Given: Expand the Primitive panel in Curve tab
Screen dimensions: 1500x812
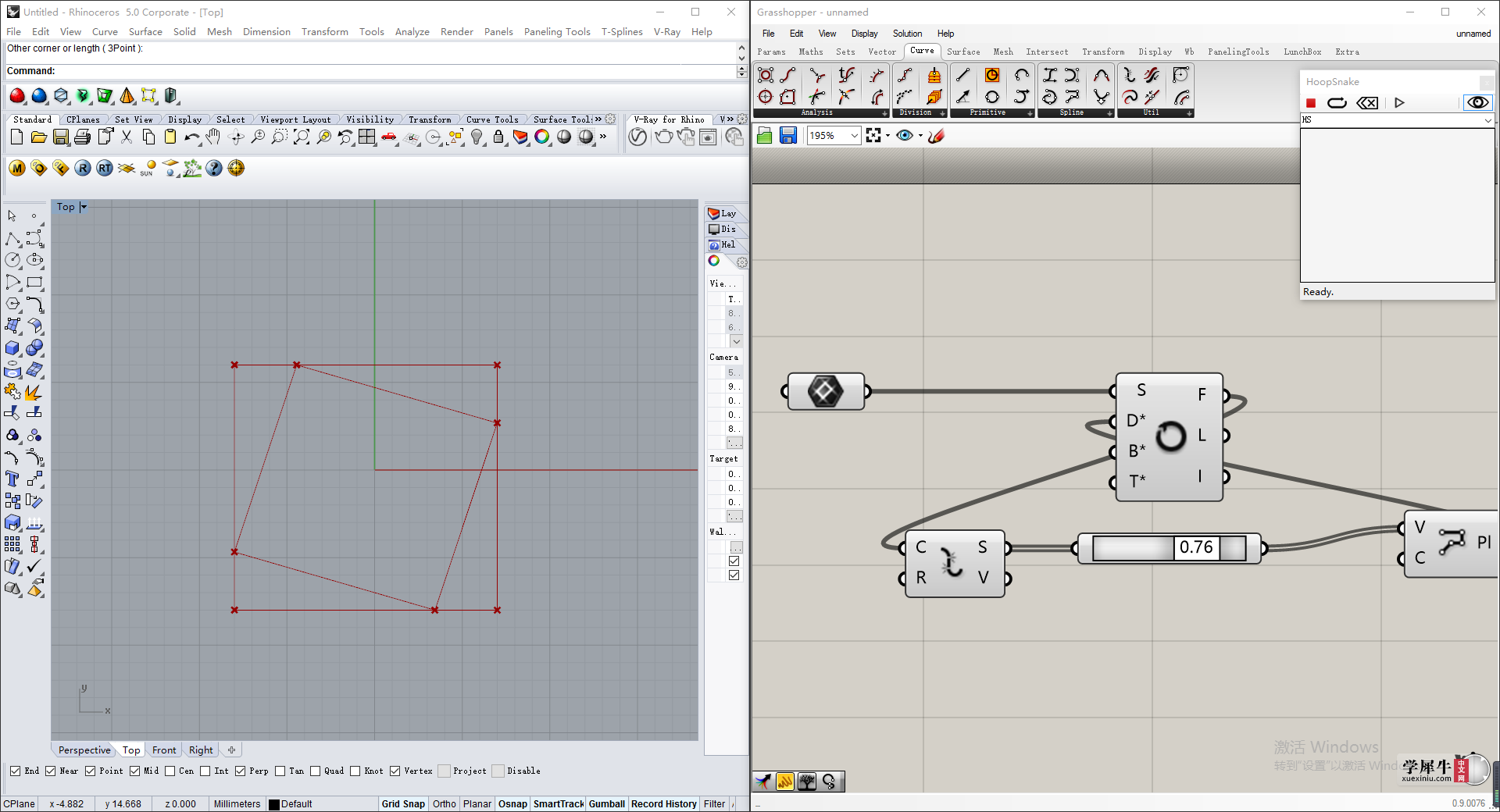Looking at the screenshot, I should pyautogui.click(x=1030, y=113).
